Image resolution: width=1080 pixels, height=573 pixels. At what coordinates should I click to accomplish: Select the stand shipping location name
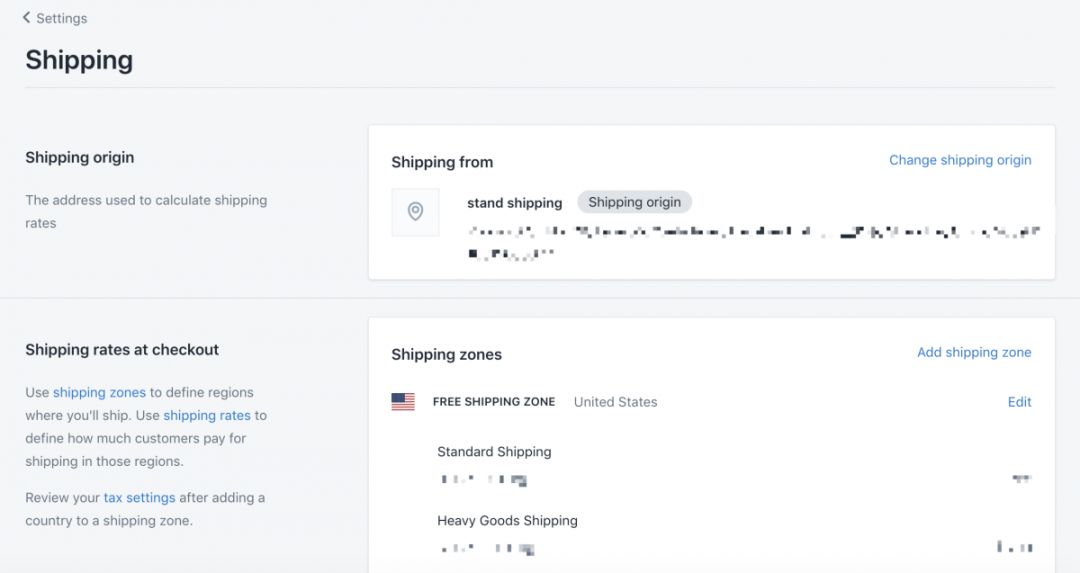pyautogui.click(x=514, y=203)
